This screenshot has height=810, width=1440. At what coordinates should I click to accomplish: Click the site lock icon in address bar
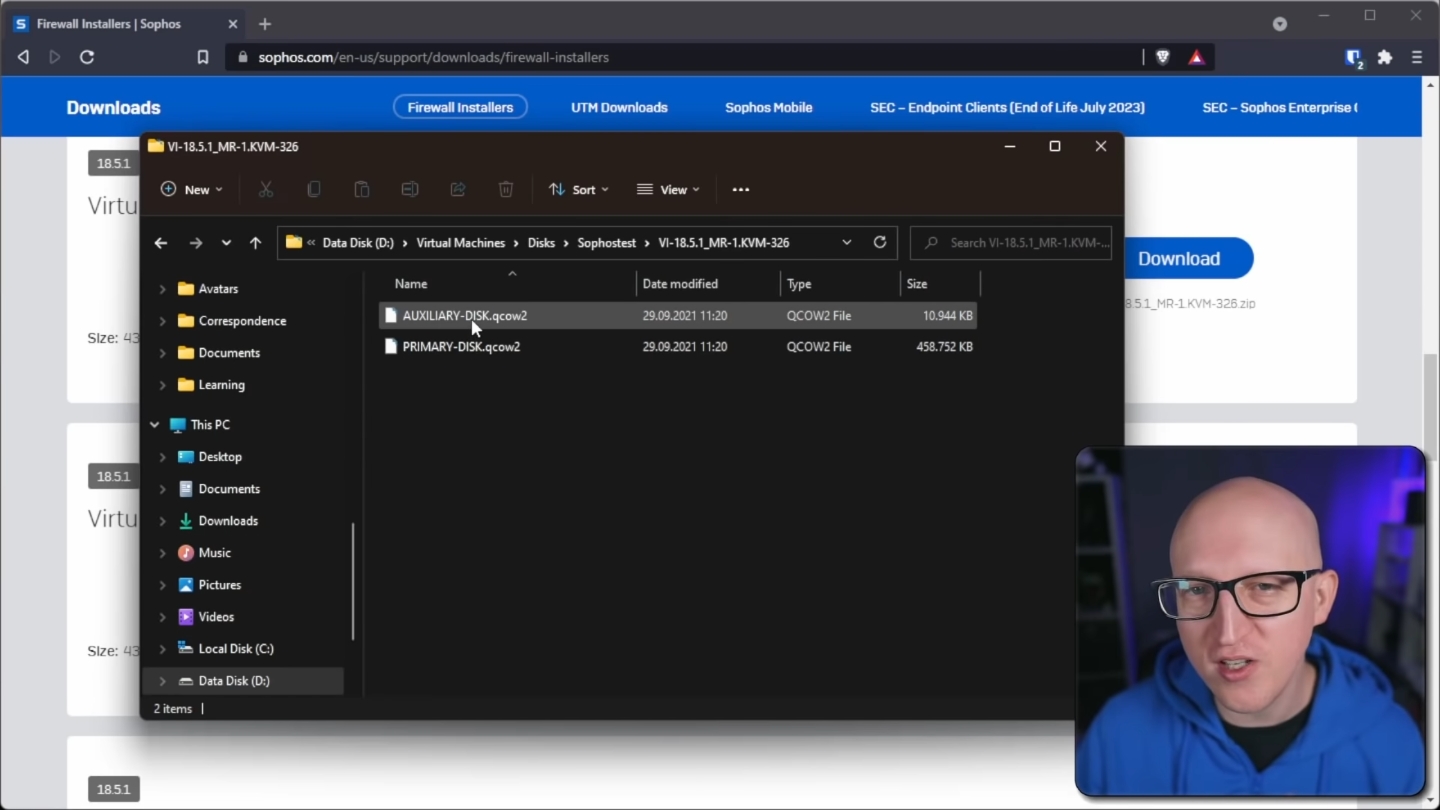point(242,57)
